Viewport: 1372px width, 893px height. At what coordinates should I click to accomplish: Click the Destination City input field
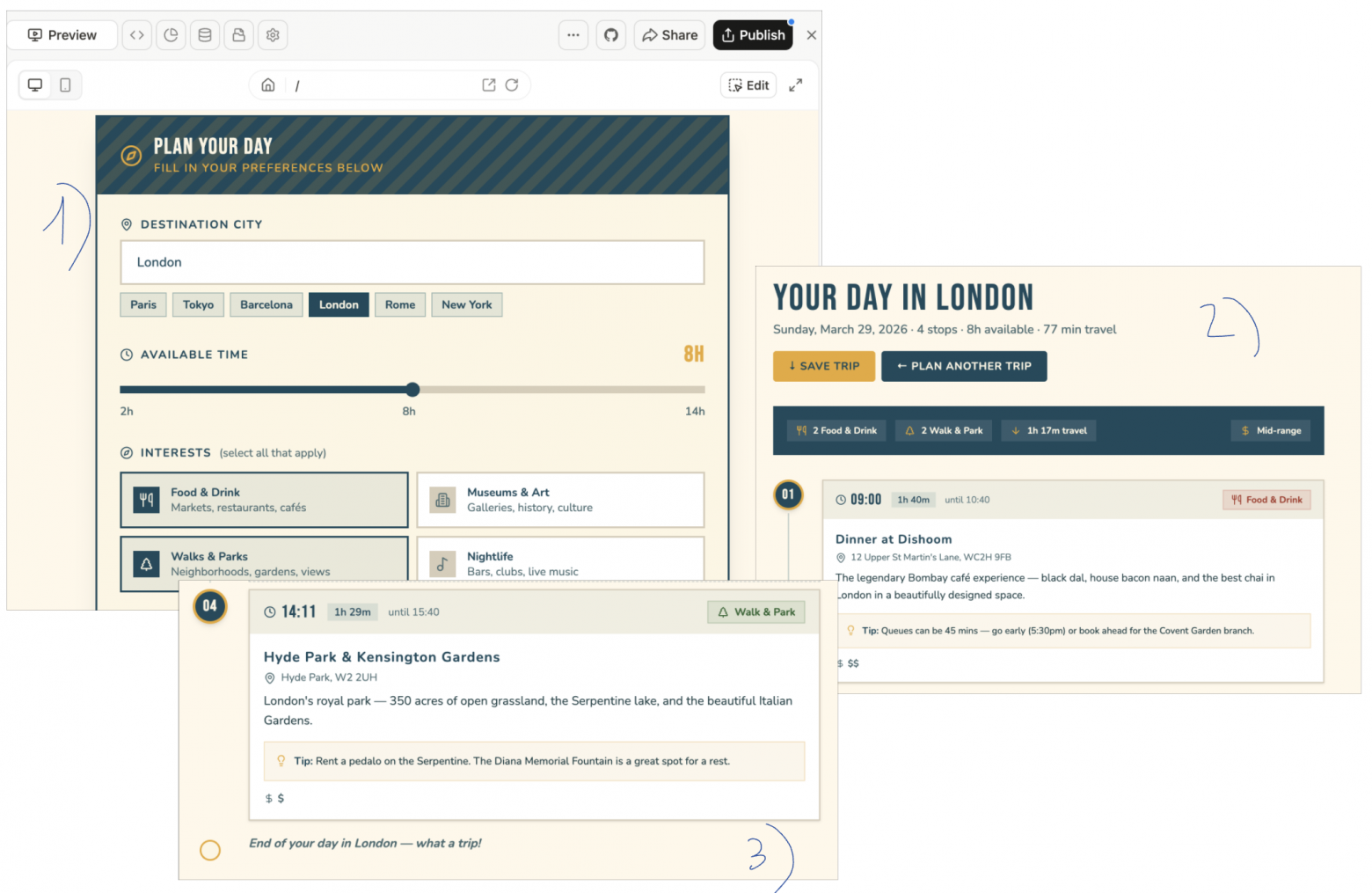412,262
